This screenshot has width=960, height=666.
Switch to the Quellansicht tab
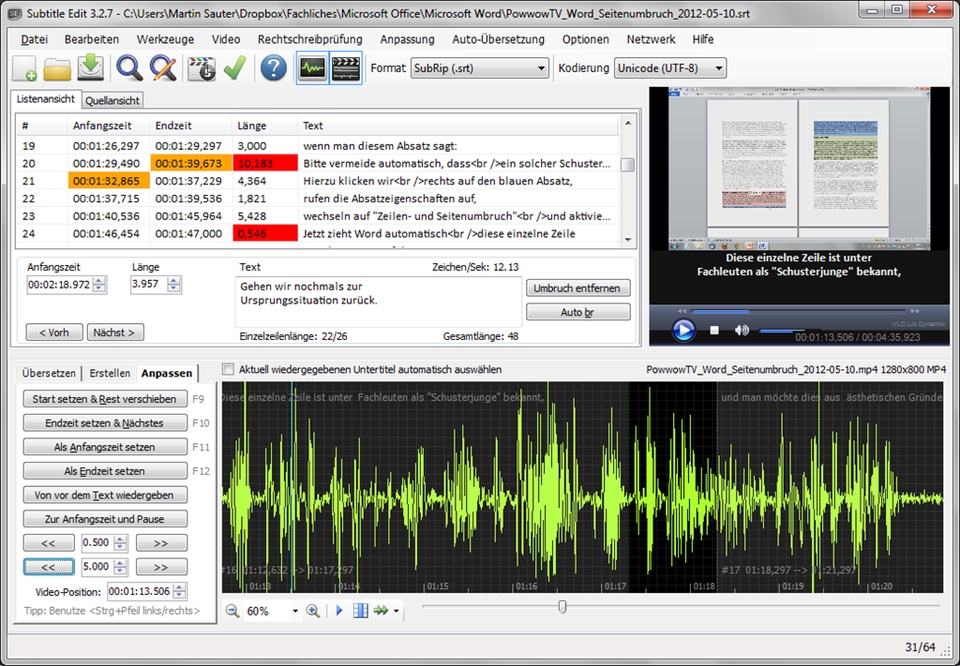pos(113,100)
